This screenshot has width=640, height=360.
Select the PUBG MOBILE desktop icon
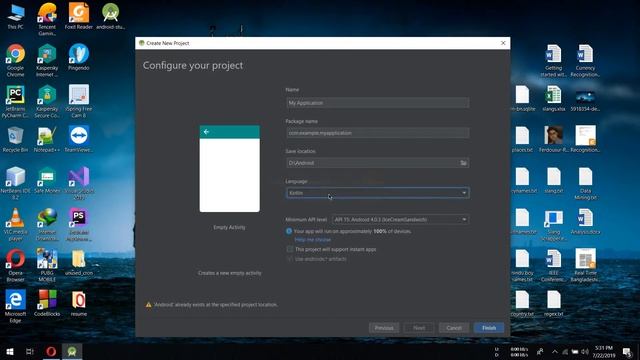(47, 266)
